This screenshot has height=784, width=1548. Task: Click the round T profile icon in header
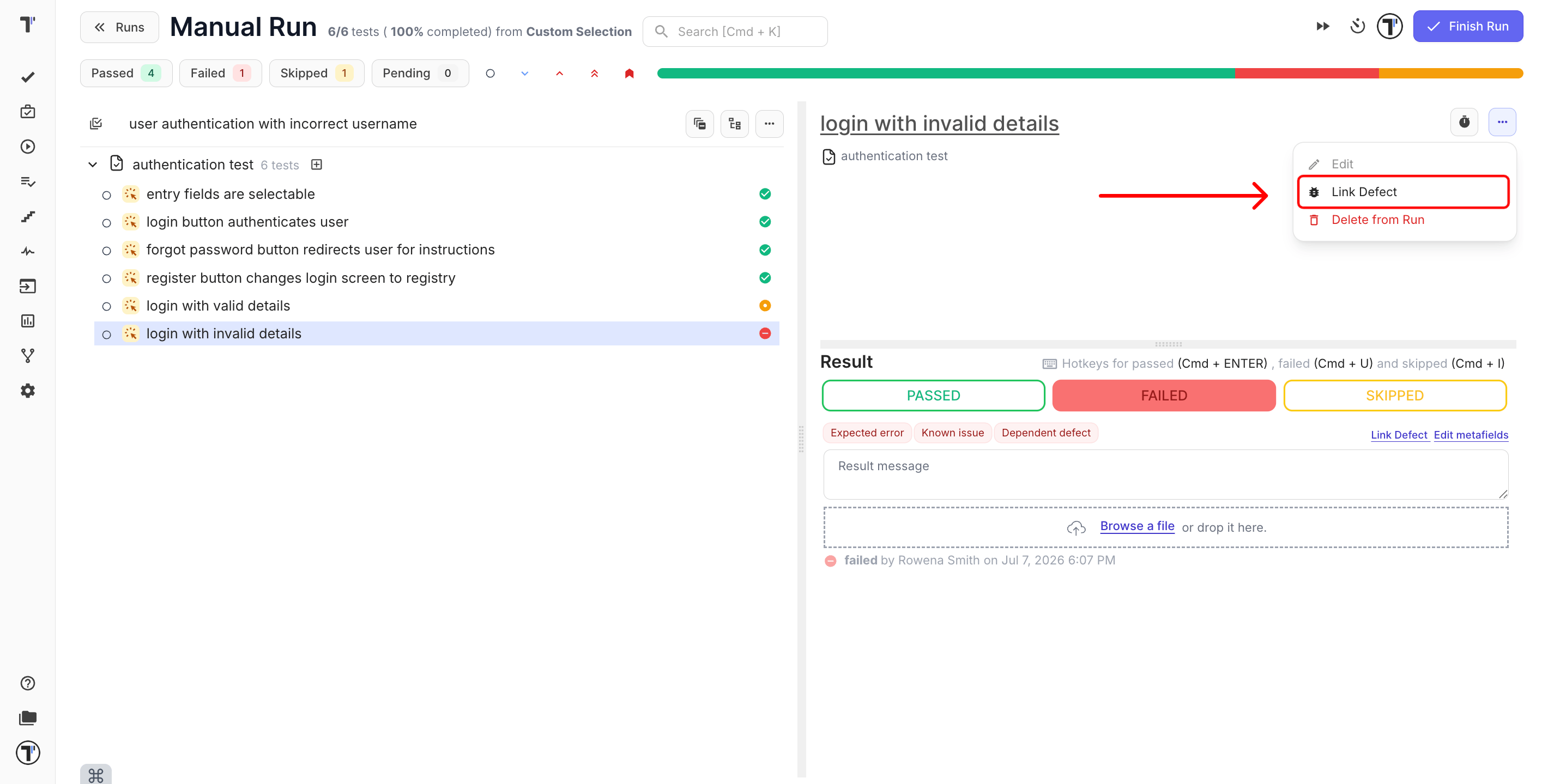coord(1390,27)
